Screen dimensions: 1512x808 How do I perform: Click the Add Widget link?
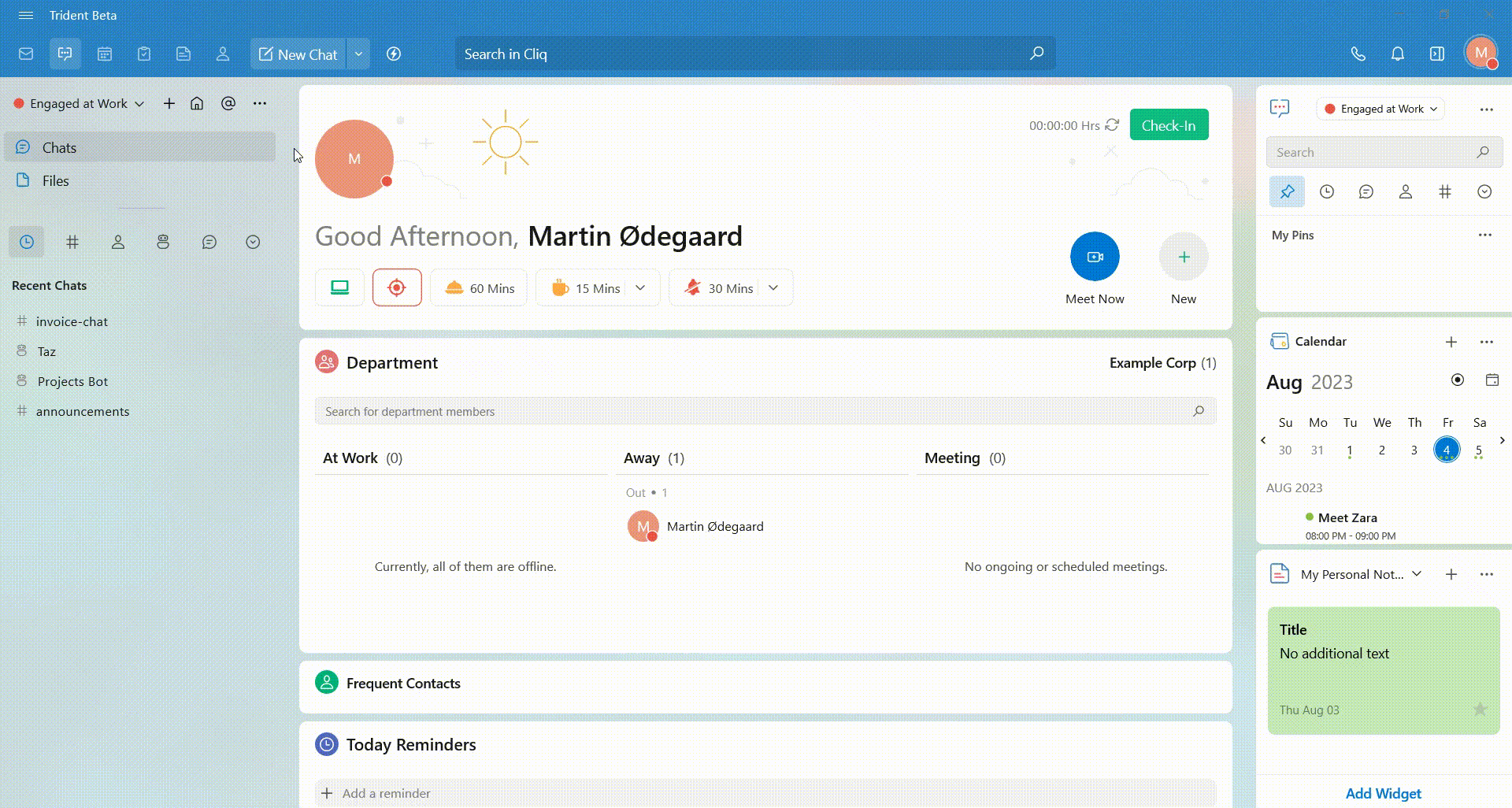click(1383, 793)
